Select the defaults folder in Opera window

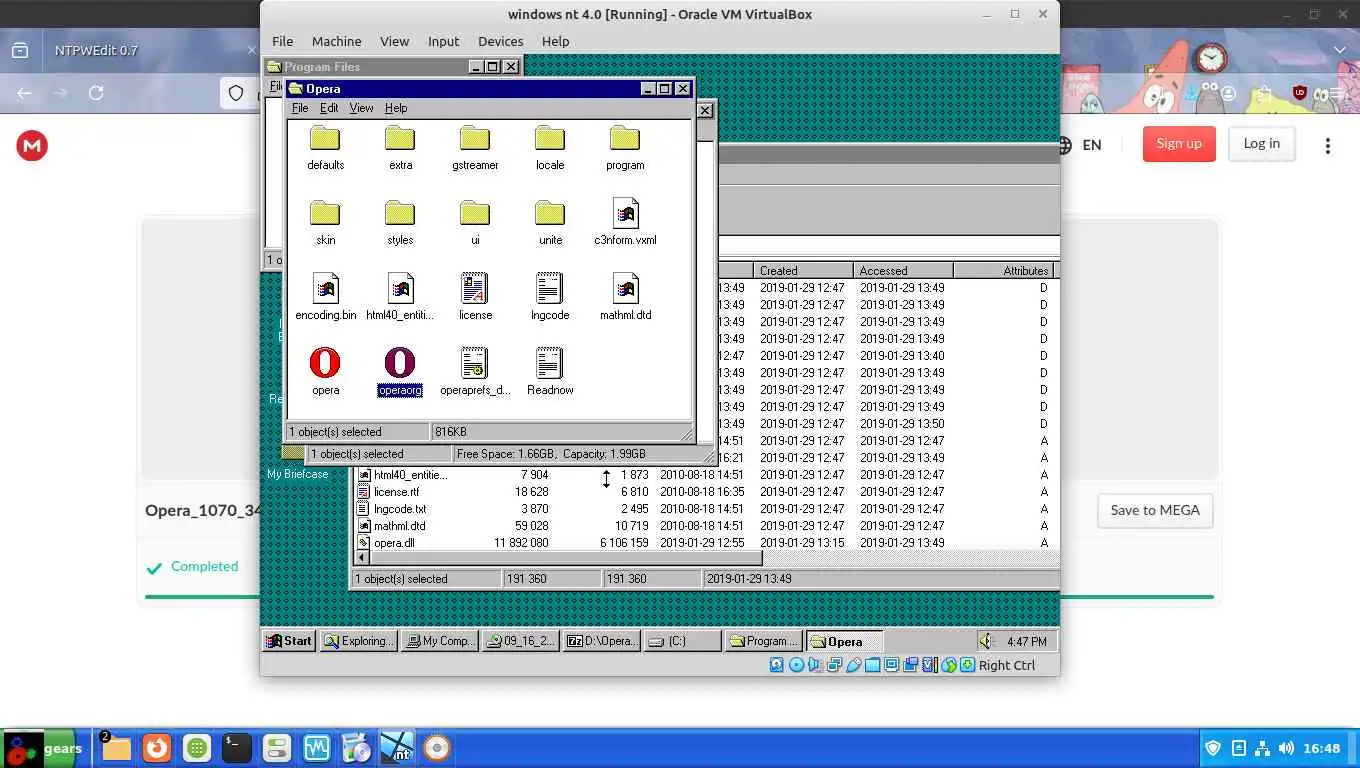point(325,139)
